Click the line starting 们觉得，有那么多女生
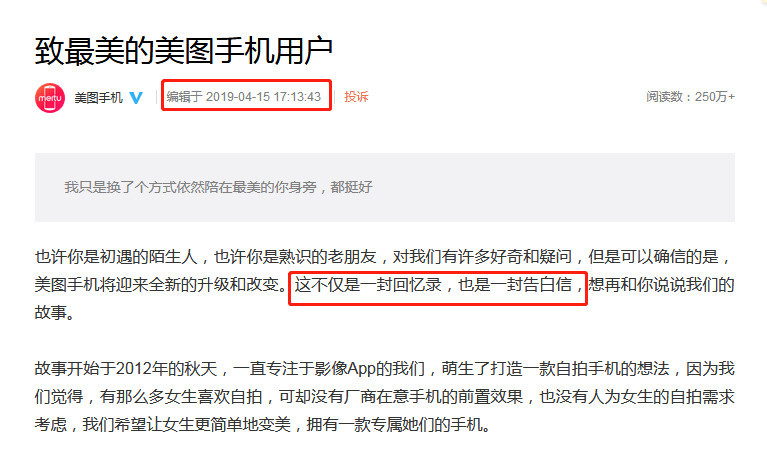Viewport: 767px width, 460px height. click(x=384, y=396)
